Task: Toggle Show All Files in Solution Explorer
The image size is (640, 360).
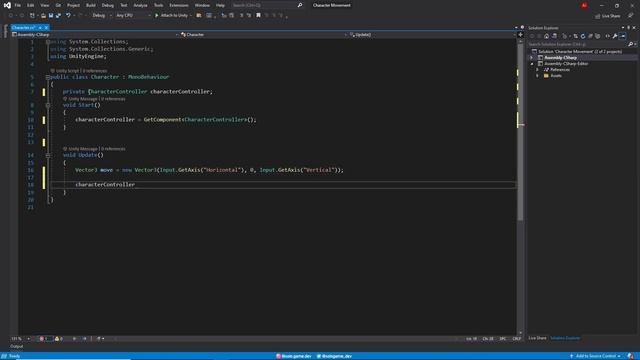Action: pyautogui.click(x=598, y=36)
